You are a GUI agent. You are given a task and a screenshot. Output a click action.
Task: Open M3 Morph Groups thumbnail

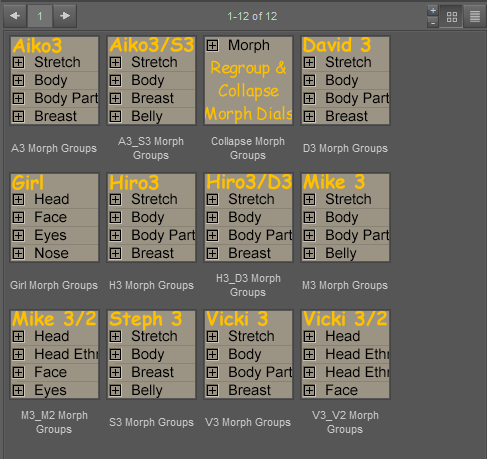[345, 217]
